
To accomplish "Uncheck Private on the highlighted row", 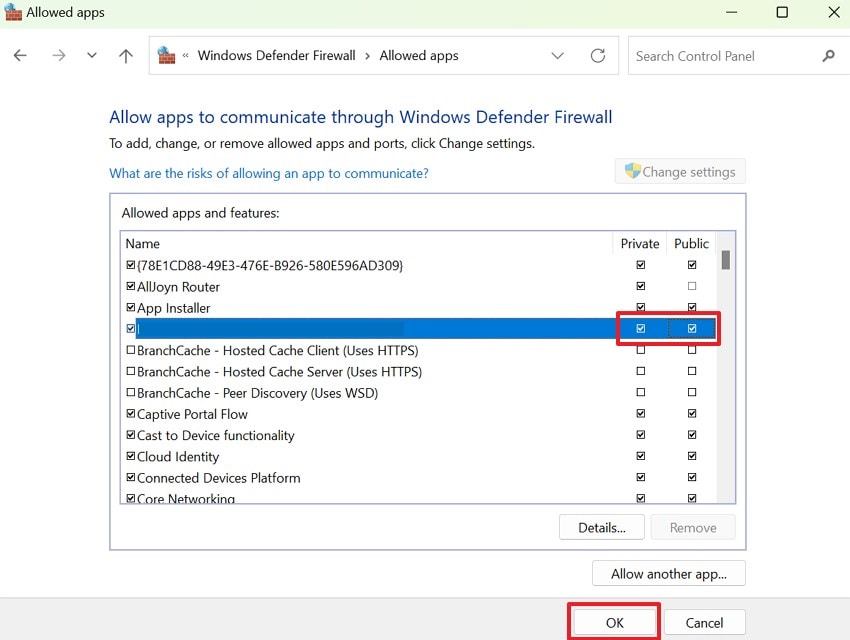I will [x=641, y=328].
